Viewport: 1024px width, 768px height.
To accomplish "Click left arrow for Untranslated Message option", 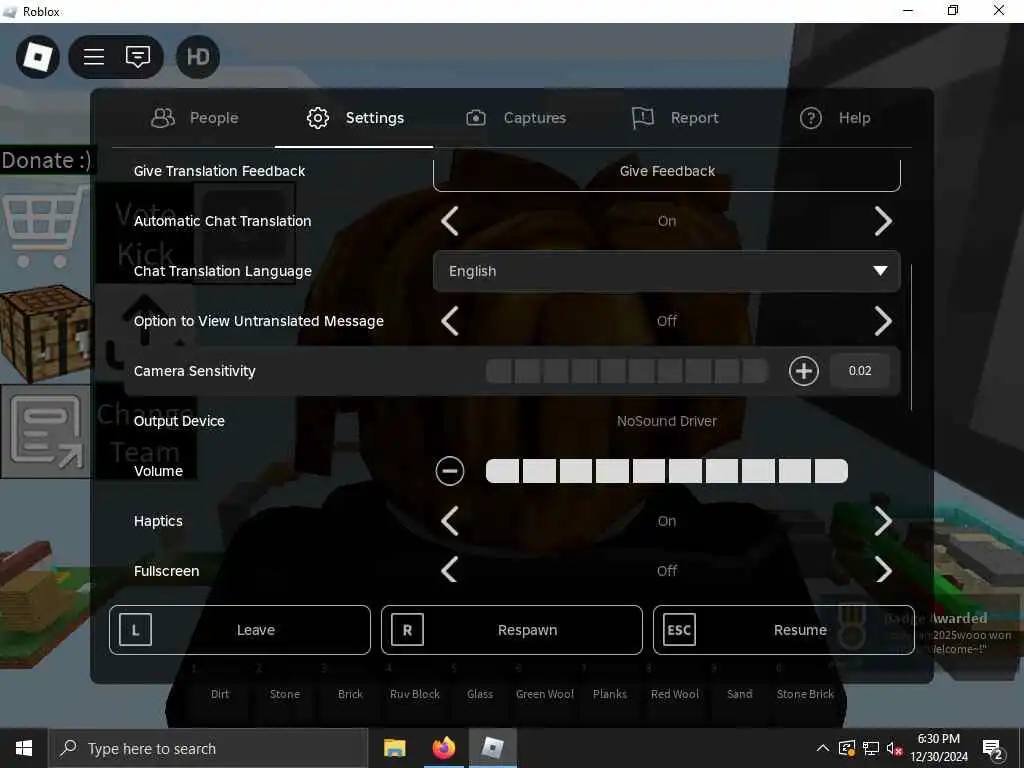I will pyautogui.click(x=450, y=321).
